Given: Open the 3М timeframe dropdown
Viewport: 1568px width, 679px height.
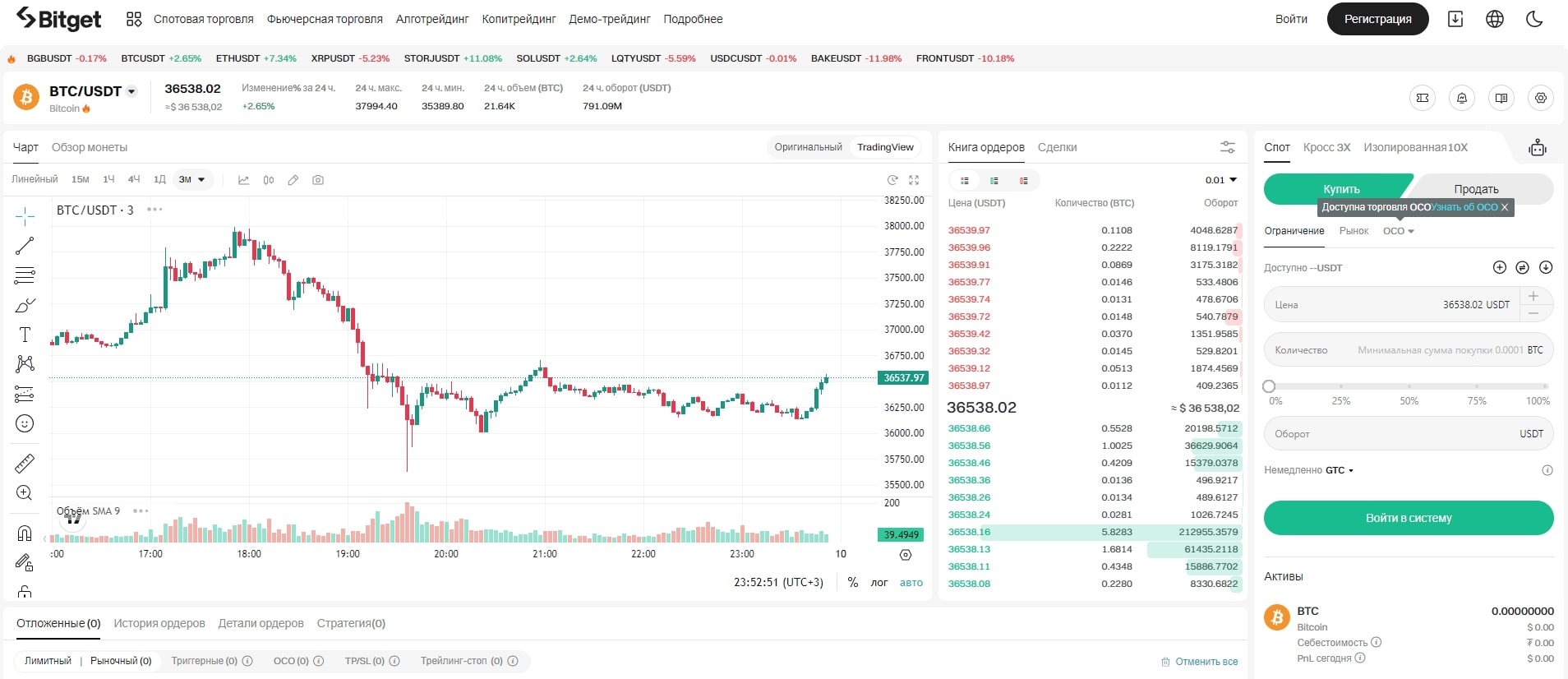Looking at the screenshot, I should point(192,179).
